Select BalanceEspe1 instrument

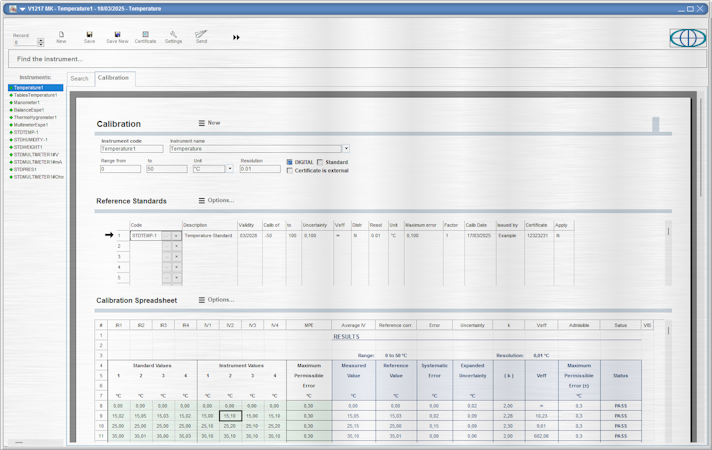[29, 110]
